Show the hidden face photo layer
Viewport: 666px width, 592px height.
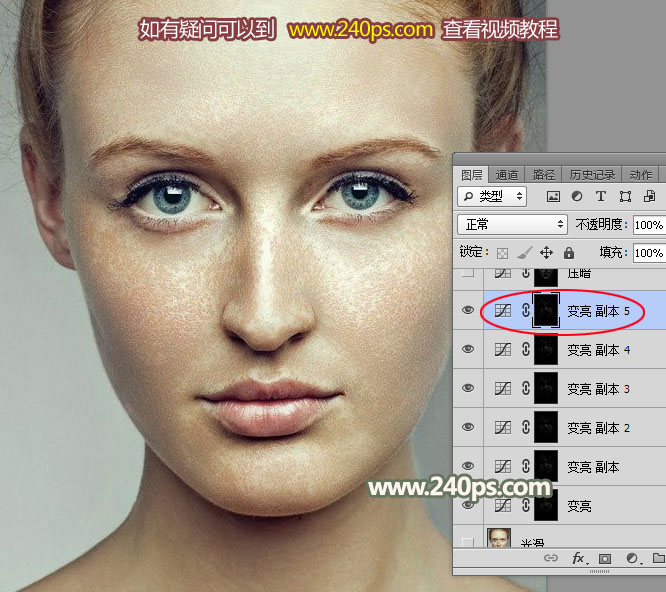click(468, 542)
